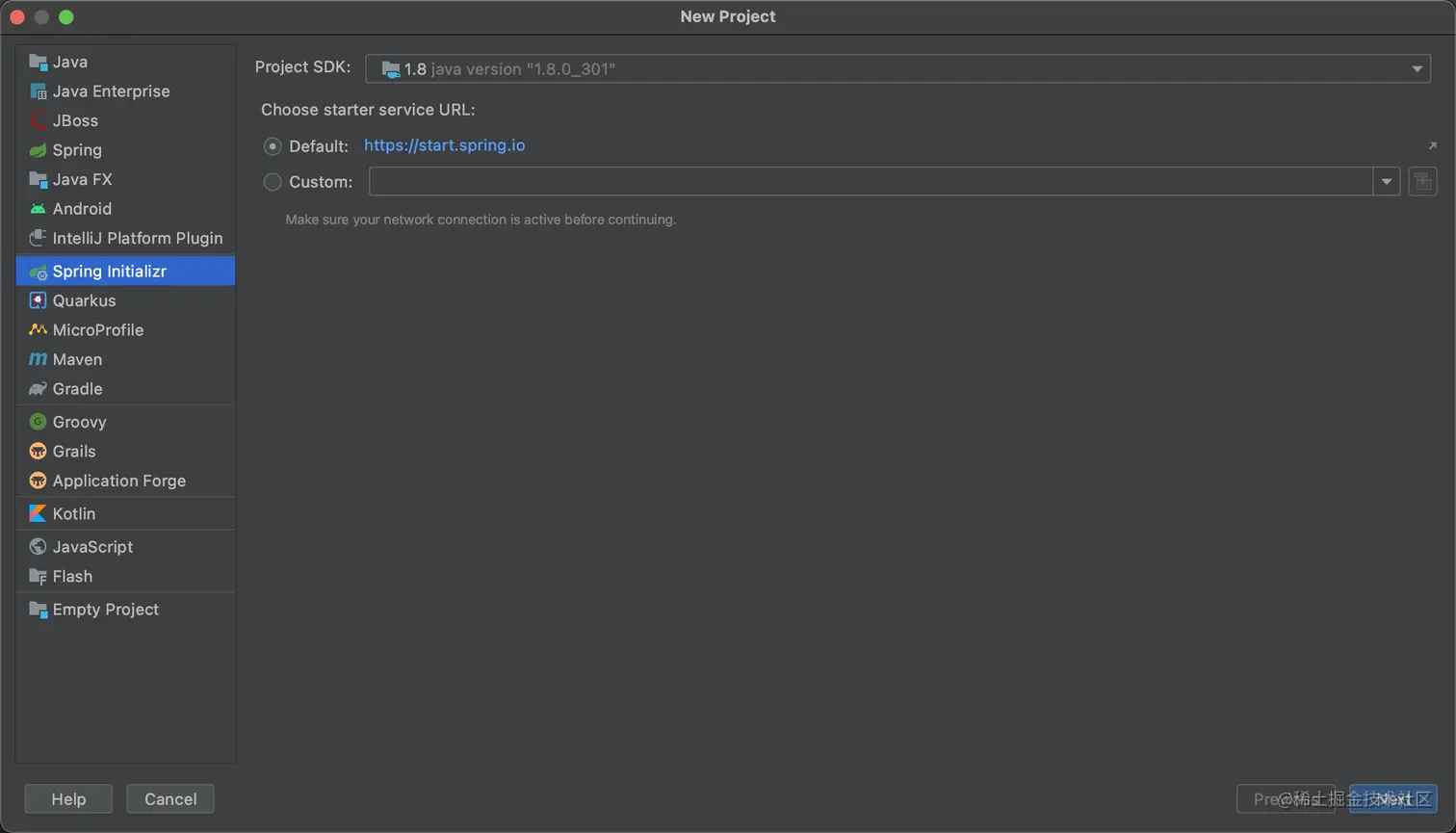Select Flash entry
The image size is (1456, 833).
tap(125, 576)
